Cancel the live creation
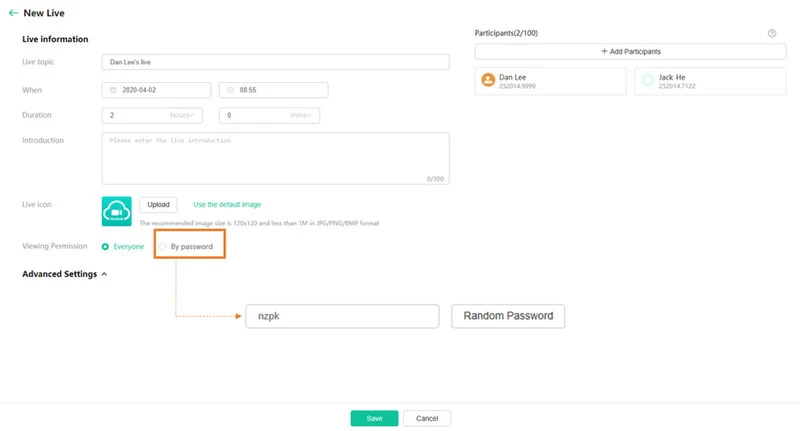Screen dimensions: 800x431 [x=427, y=418]
